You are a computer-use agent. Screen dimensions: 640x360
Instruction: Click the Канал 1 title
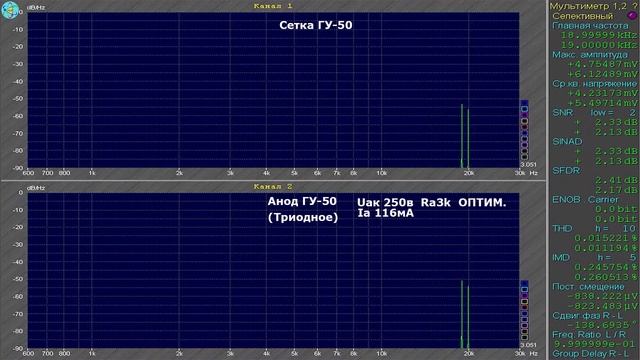click(273, 6)
